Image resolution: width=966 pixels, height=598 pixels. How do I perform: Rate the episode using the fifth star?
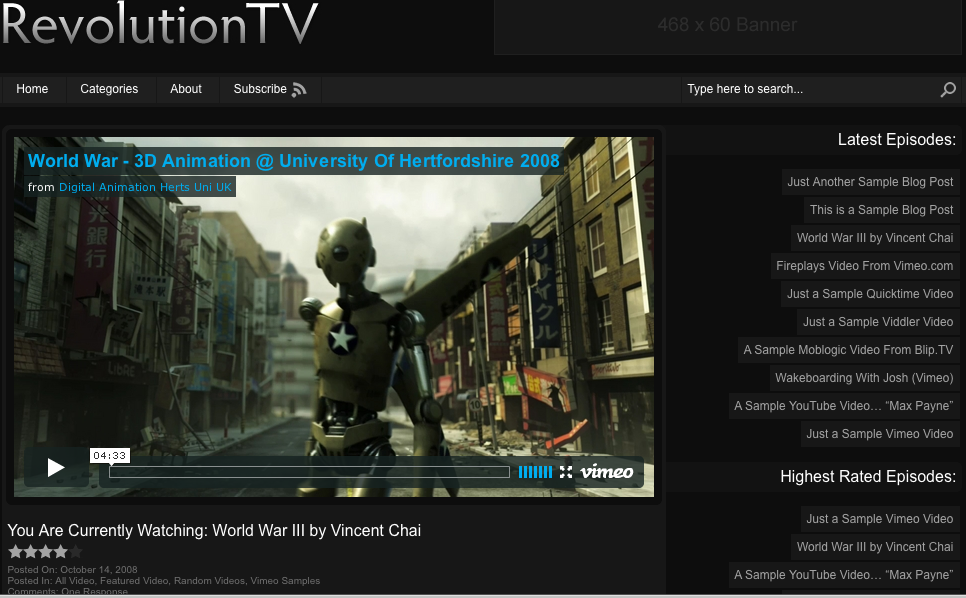pyautogui.click(x=75, y=552)
